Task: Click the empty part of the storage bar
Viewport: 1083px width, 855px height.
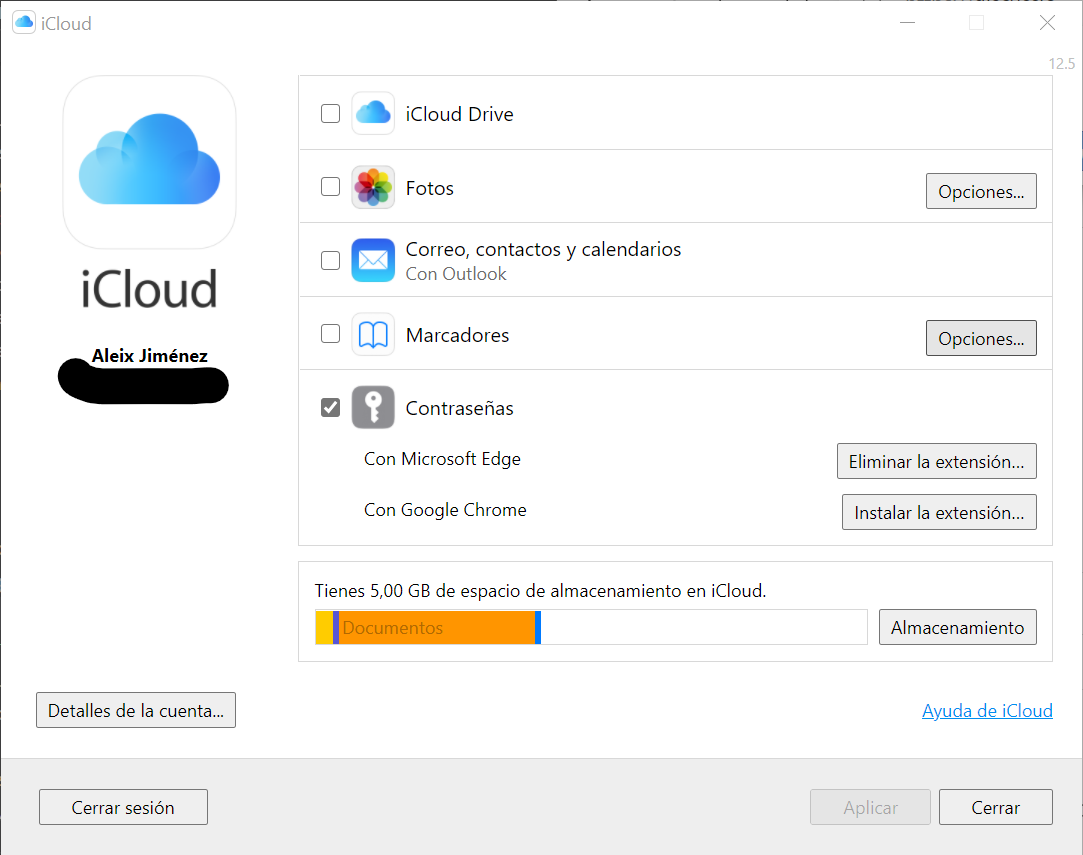Action: 704,627
